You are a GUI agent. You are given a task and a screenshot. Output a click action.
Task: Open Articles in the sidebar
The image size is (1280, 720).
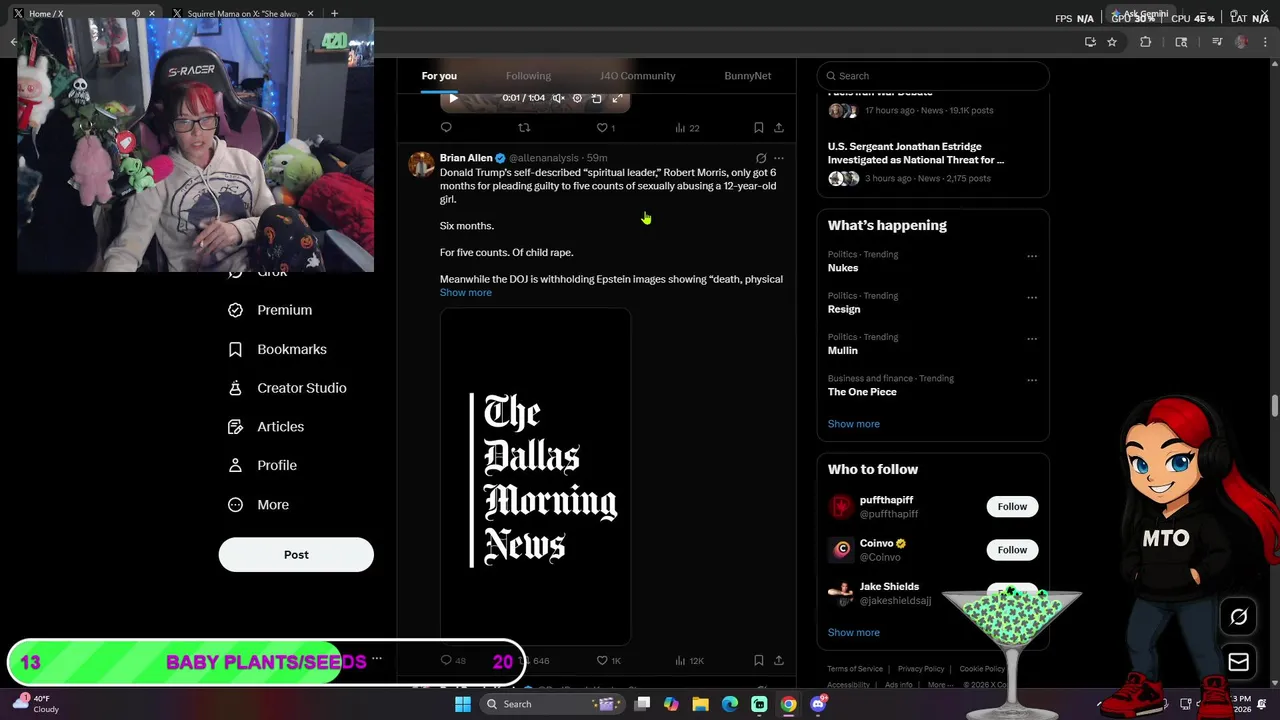pos(267,427)
